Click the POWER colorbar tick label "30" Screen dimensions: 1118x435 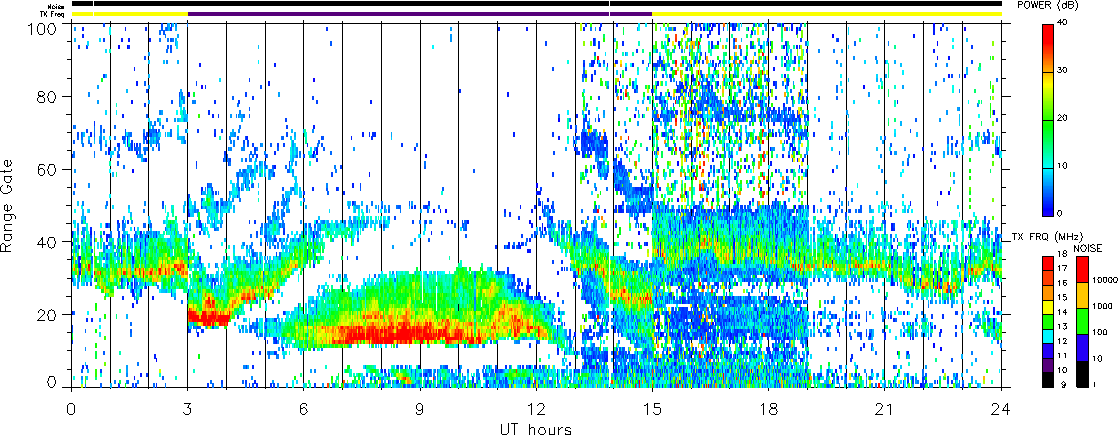(1062, 72)
